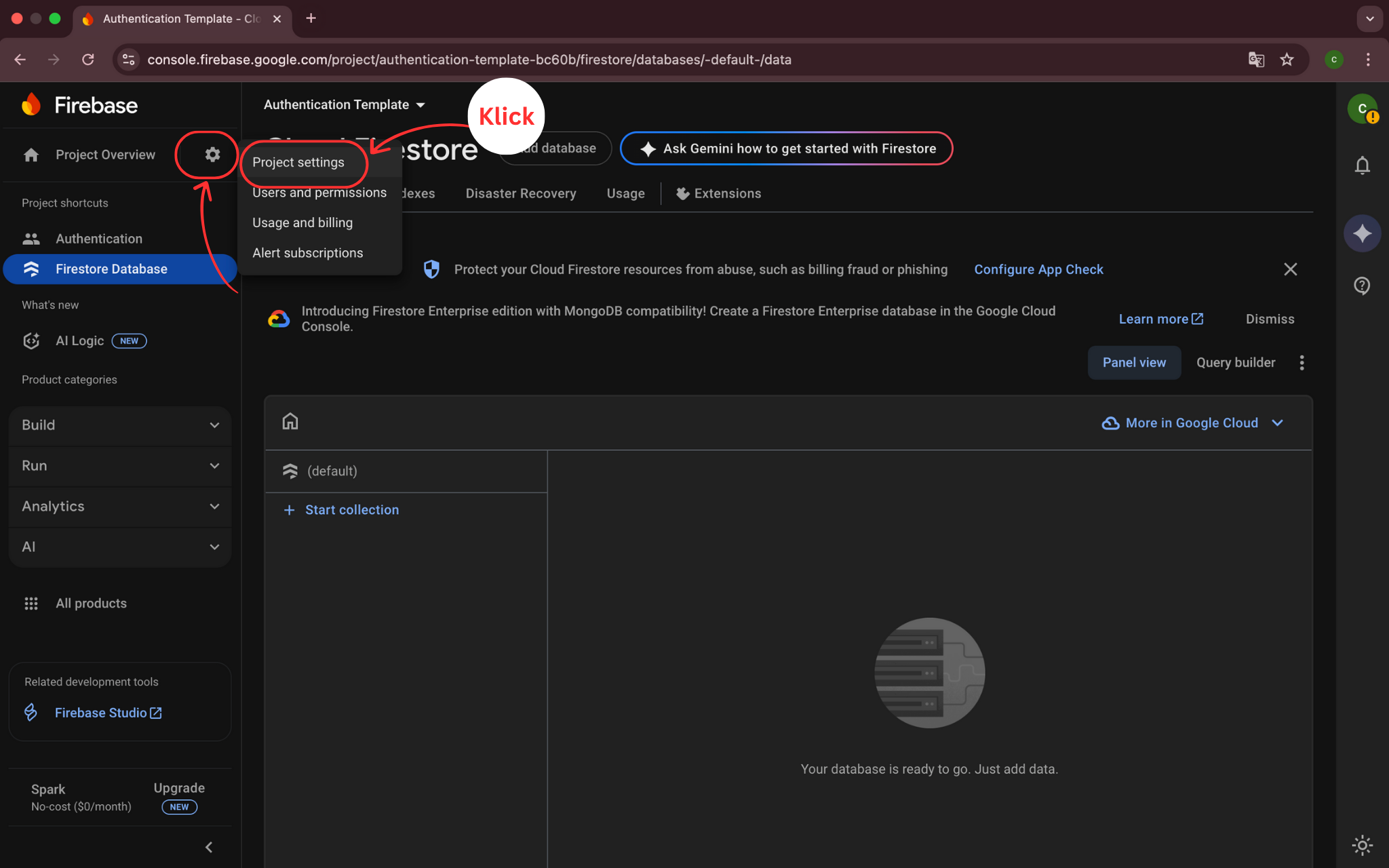Collapse the sidebar with left chevron
This screenshot has height=868, width=1389.
(x=209, y=847)
